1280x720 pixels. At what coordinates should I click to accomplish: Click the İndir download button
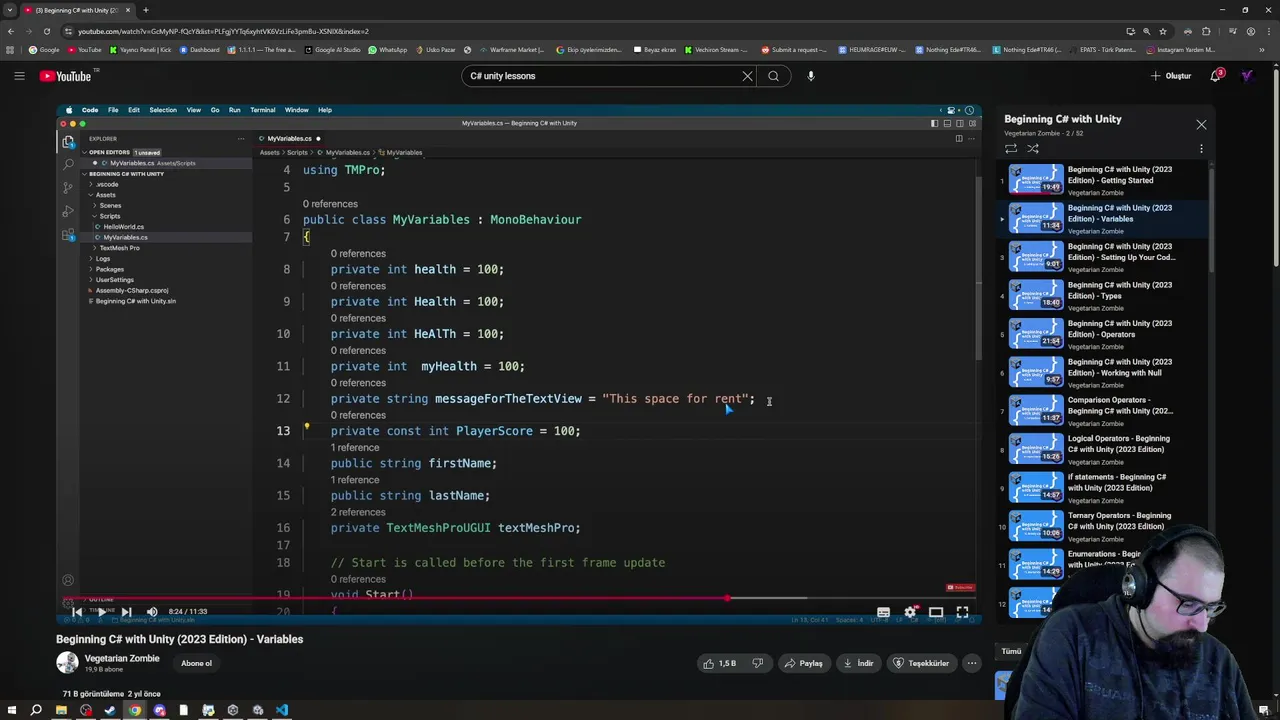pyautogui.click(x=859, y=663)
